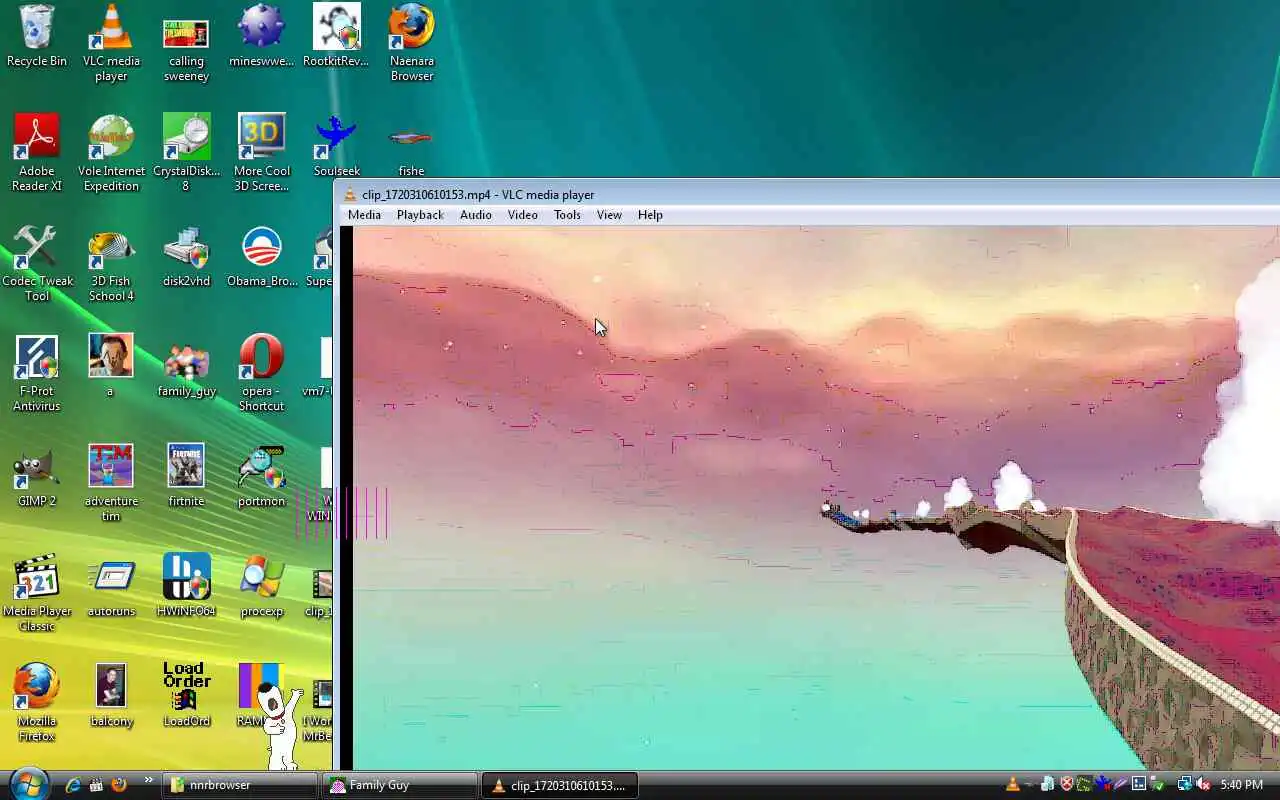This screenshot has width=1280, height=800.
Task: Open Adobe Reader XI desktop shortcut
Action: click(37, 154)
